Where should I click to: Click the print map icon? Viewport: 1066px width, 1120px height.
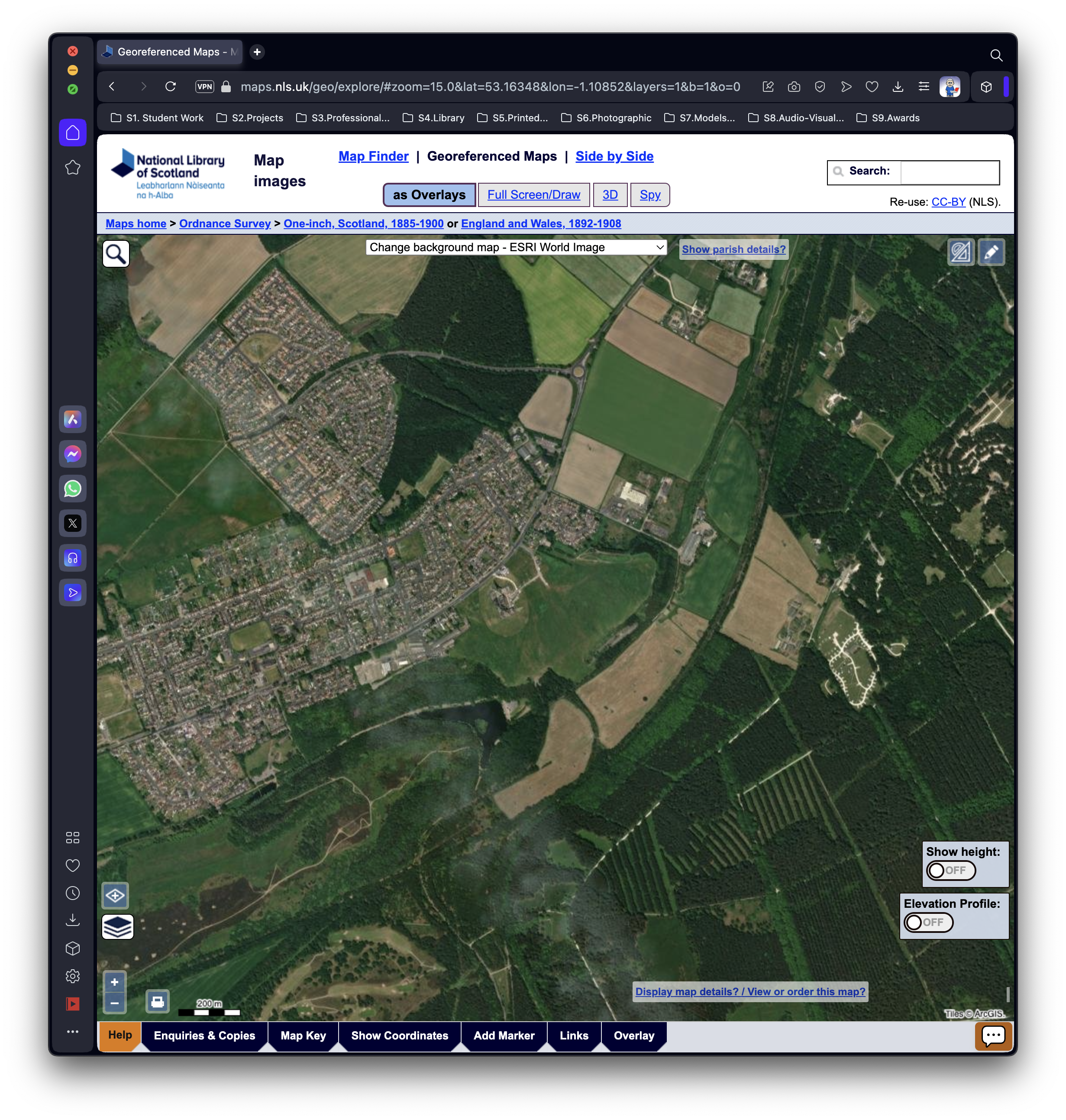[158, 1001]
